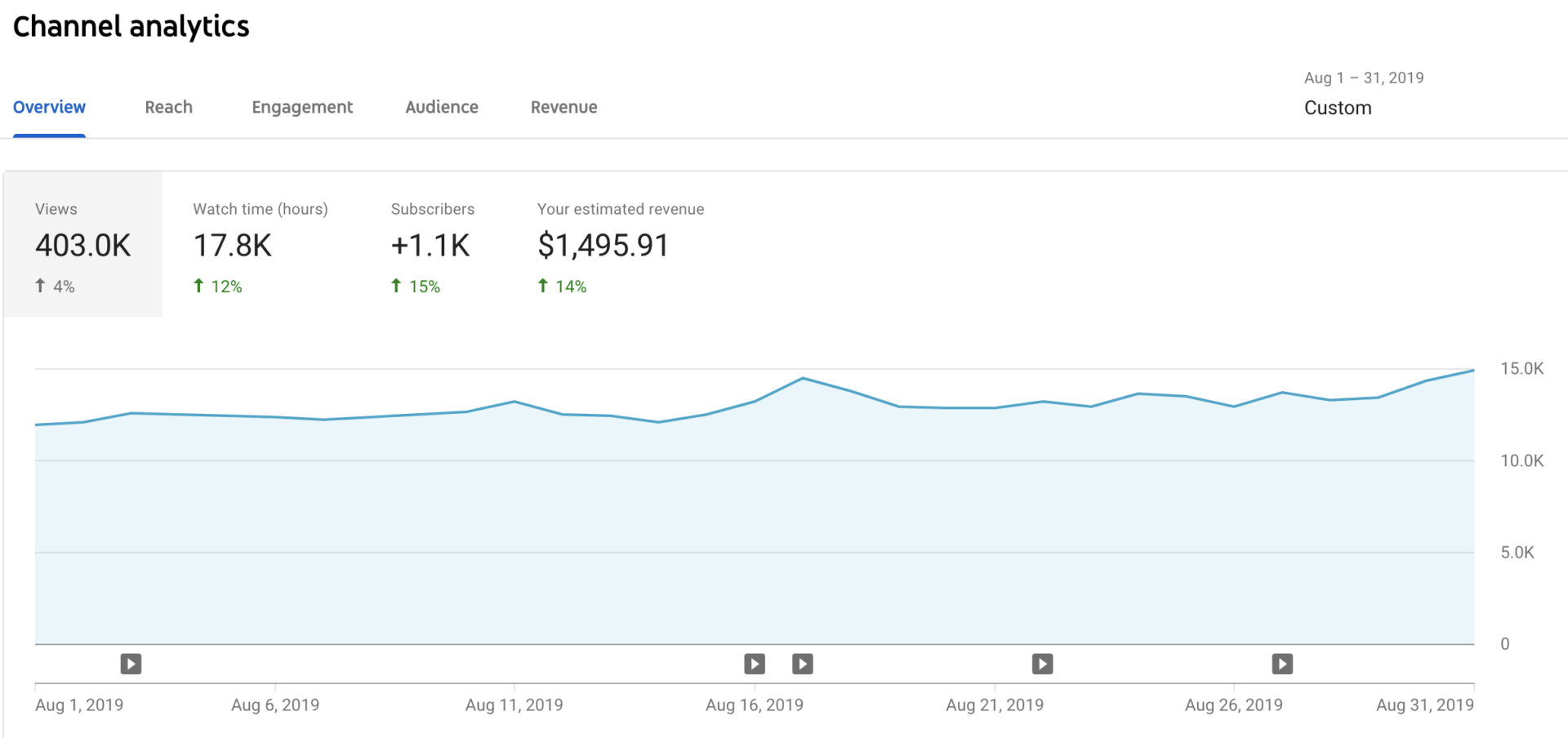Open video marker icon at Aug 16
Viewport: 1568px width, 738px height.
coord(755,664)
